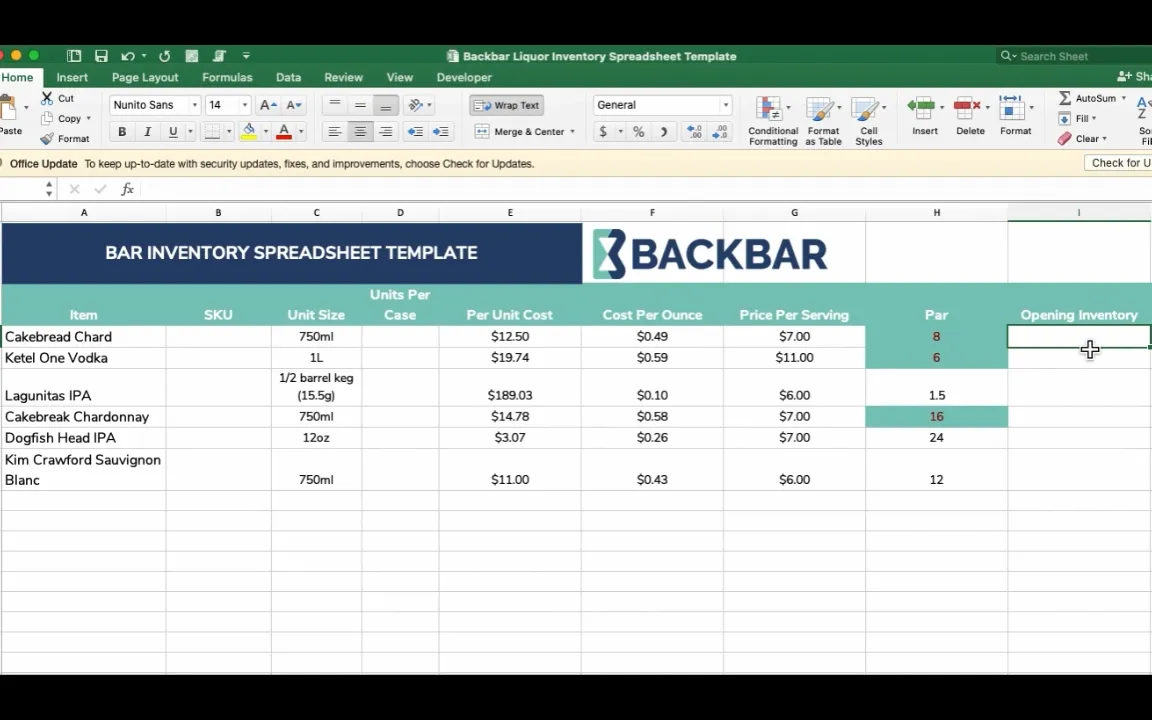Toggle Wrap Text option
This screenshot has height=720, width=1152.
pos(507,105)
